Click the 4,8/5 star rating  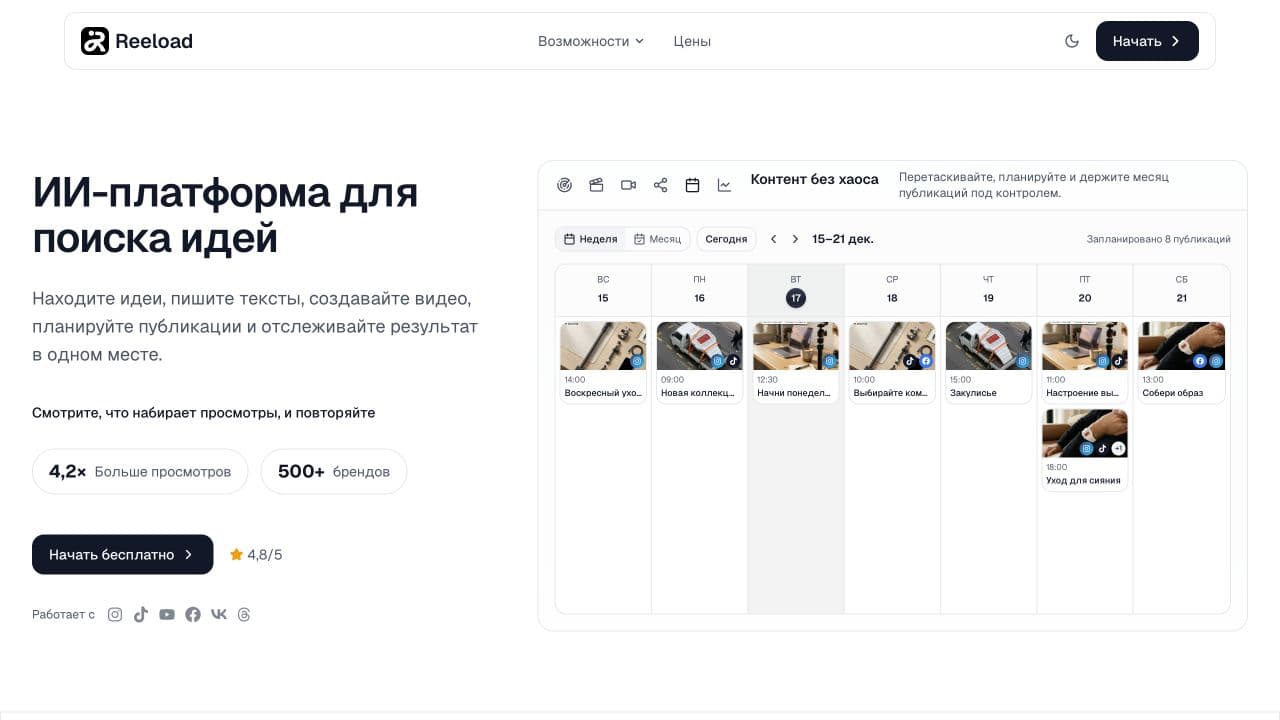tap(256, 554)
